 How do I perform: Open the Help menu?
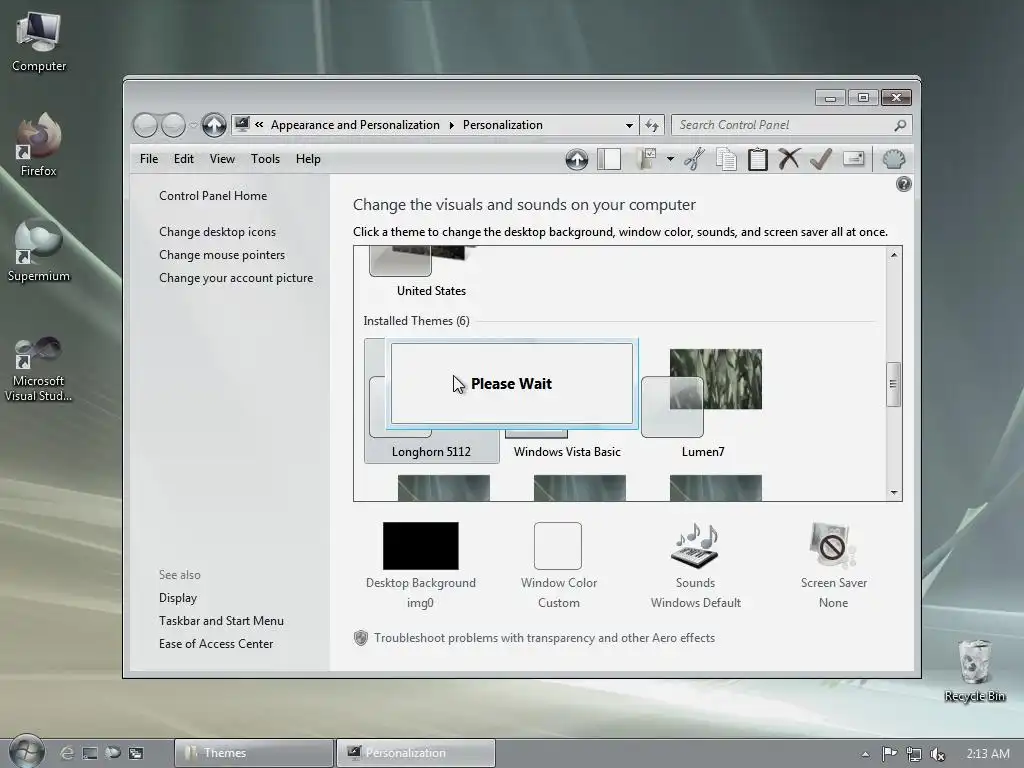pos(308,159)
